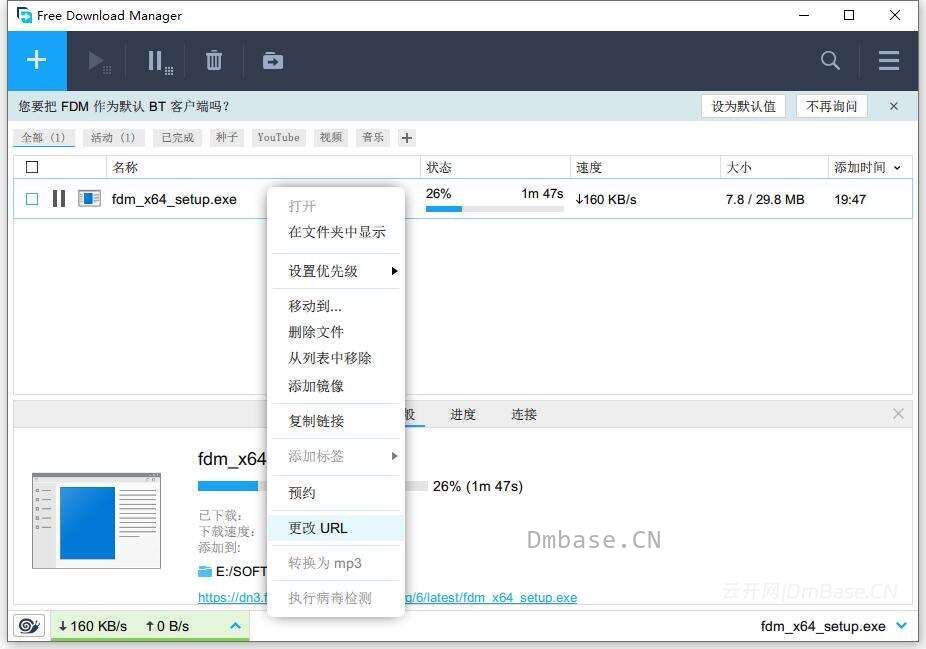Choose 从列表中移除 from context menu

coord(336,358)
